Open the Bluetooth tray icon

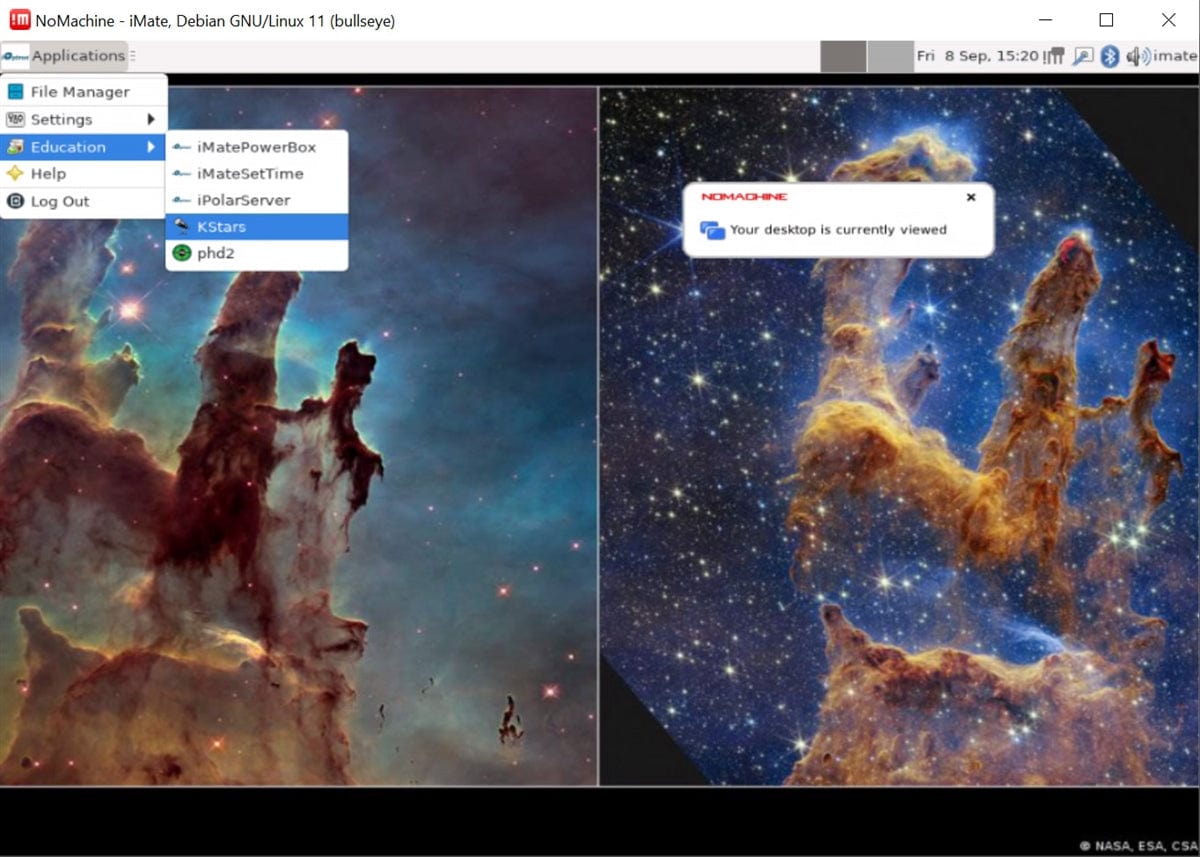pos(1109,57)
